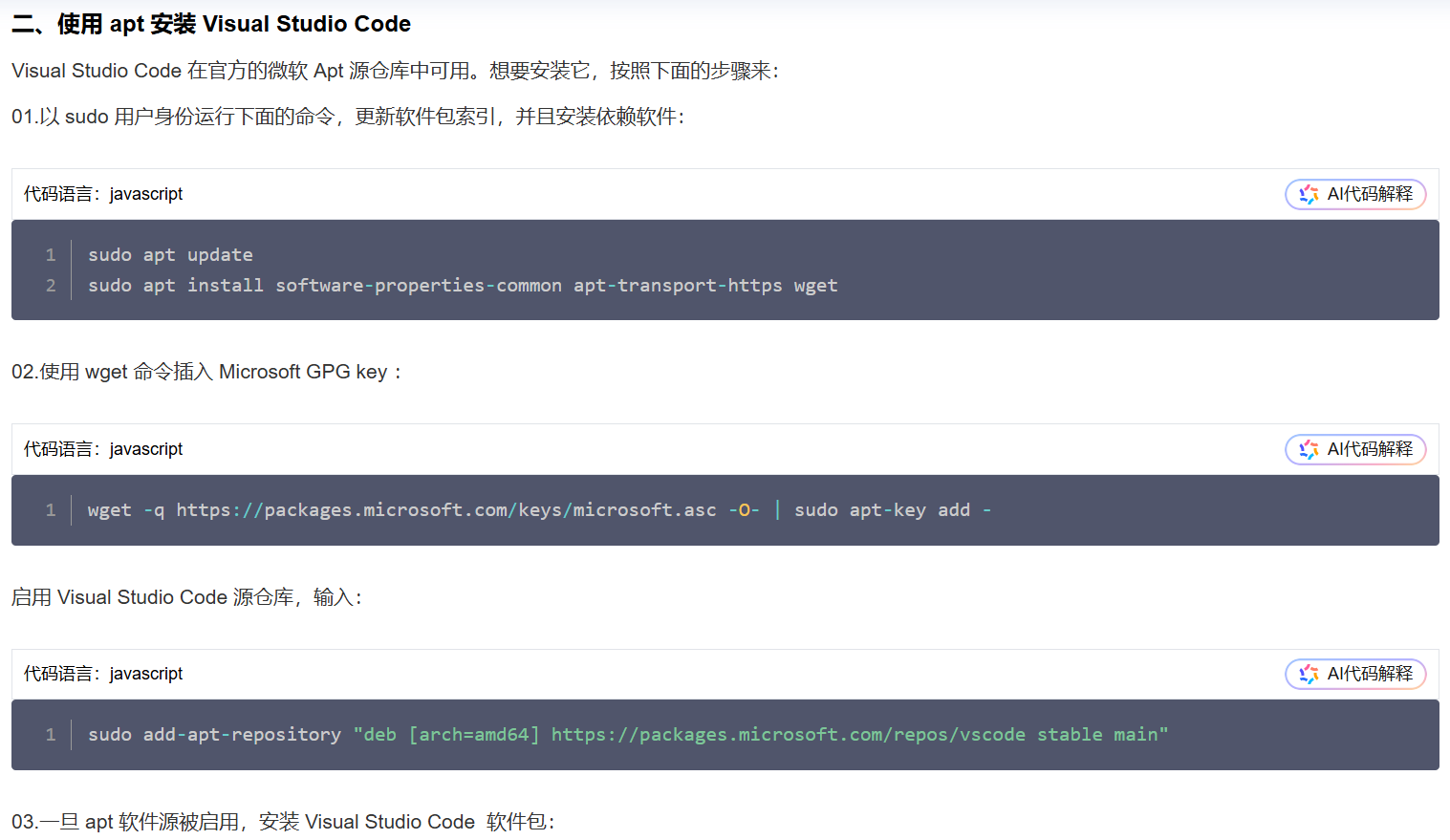The image size is (1450, 840).
Task: Click the quoted deb [arch=amd64] repository string
Action: pos(761,735)
